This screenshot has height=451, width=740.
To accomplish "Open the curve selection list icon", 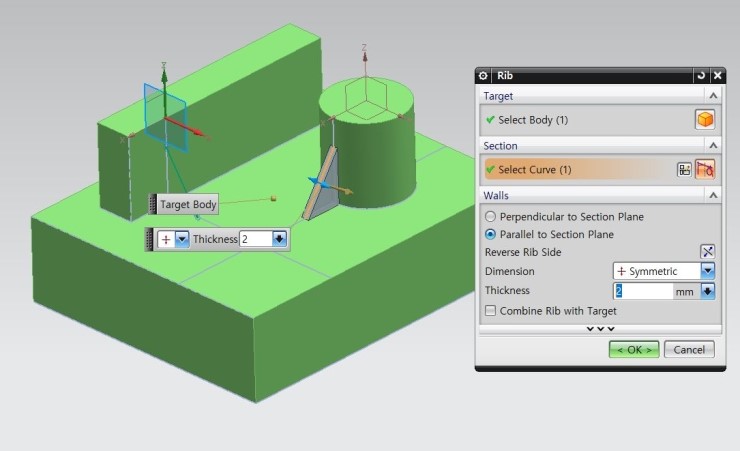I will pos(684,170).
